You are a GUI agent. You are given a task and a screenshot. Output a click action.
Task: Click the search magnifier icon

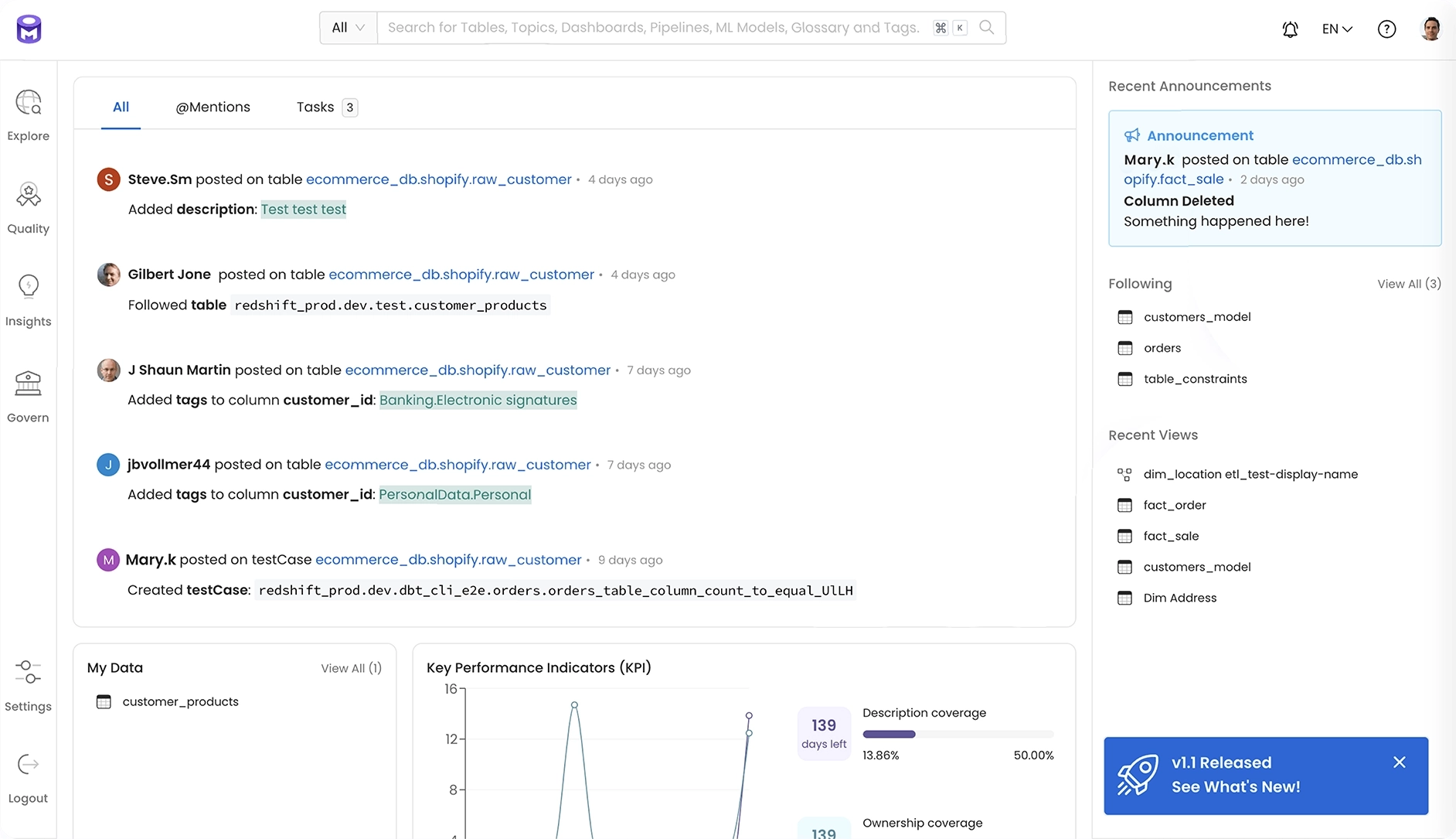pos(986,28)
